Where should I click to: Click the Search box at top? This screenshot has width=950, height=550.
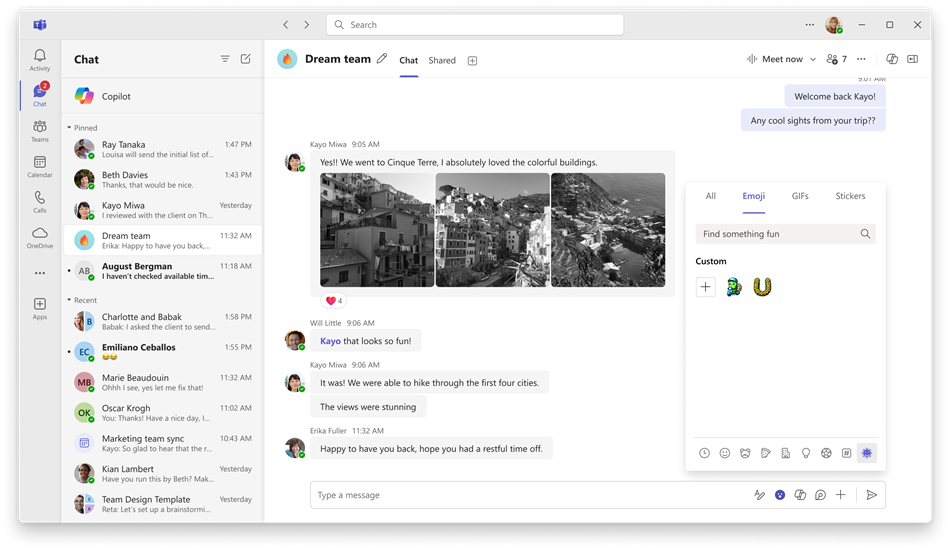click(x=475, y=25)
